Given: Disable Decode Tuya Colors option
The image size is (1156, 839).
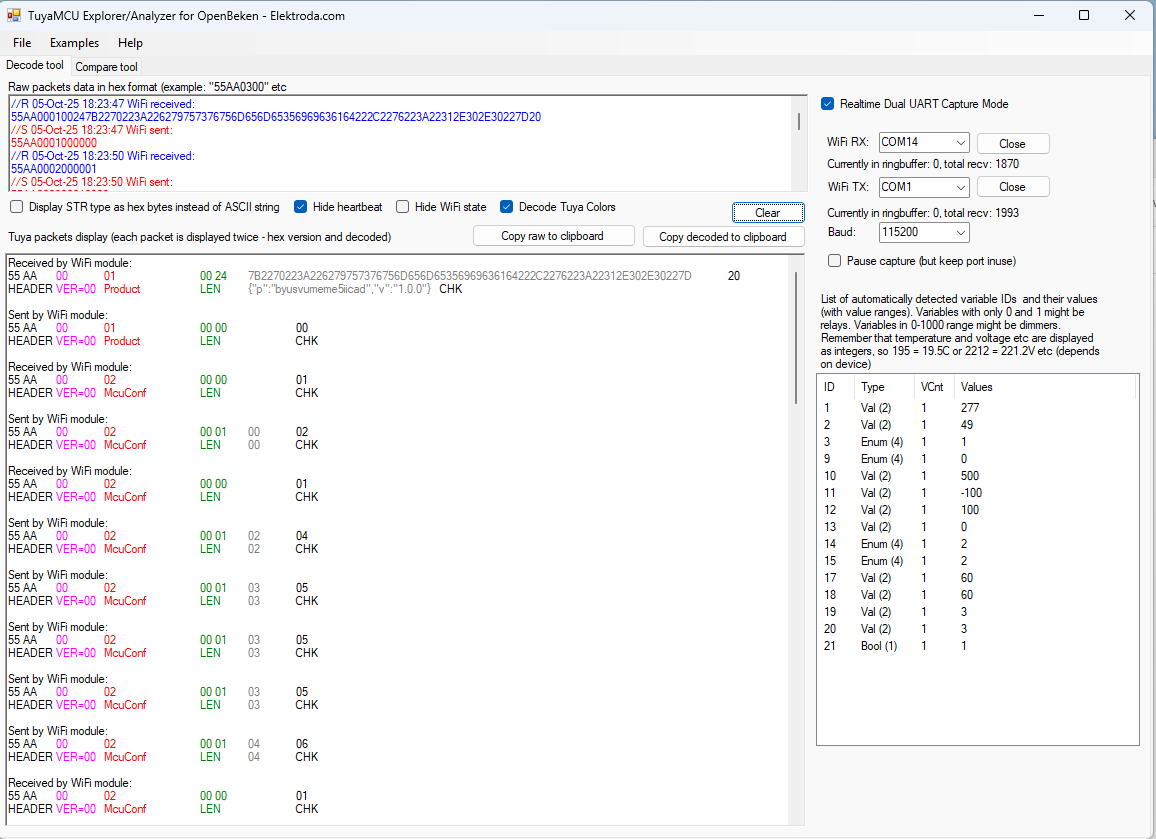Looking at the screenshot, I should point(506,207).
